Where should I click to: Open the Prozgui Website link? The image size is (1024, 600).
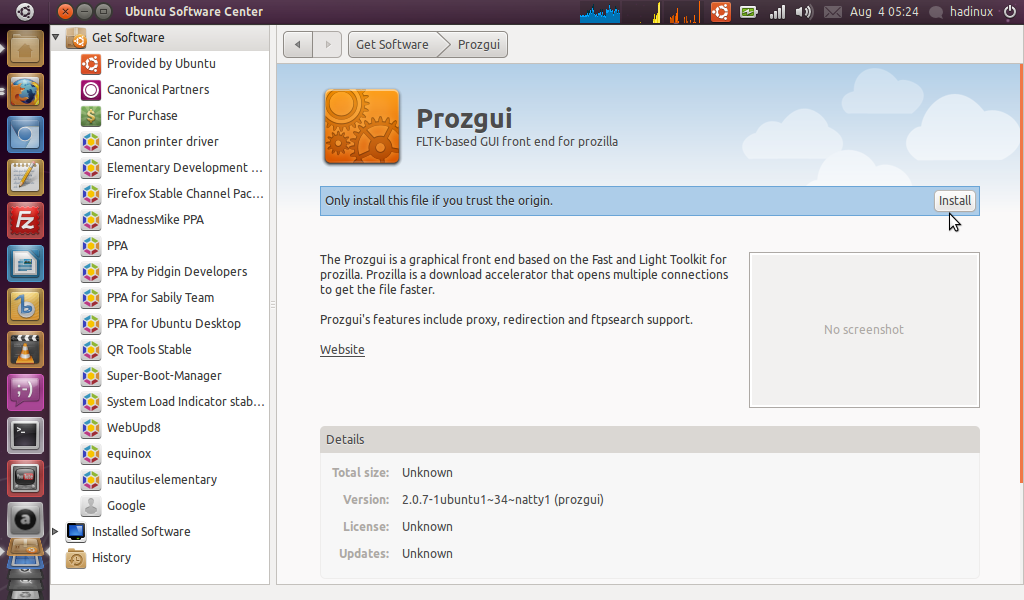click(x=342, y=349)
